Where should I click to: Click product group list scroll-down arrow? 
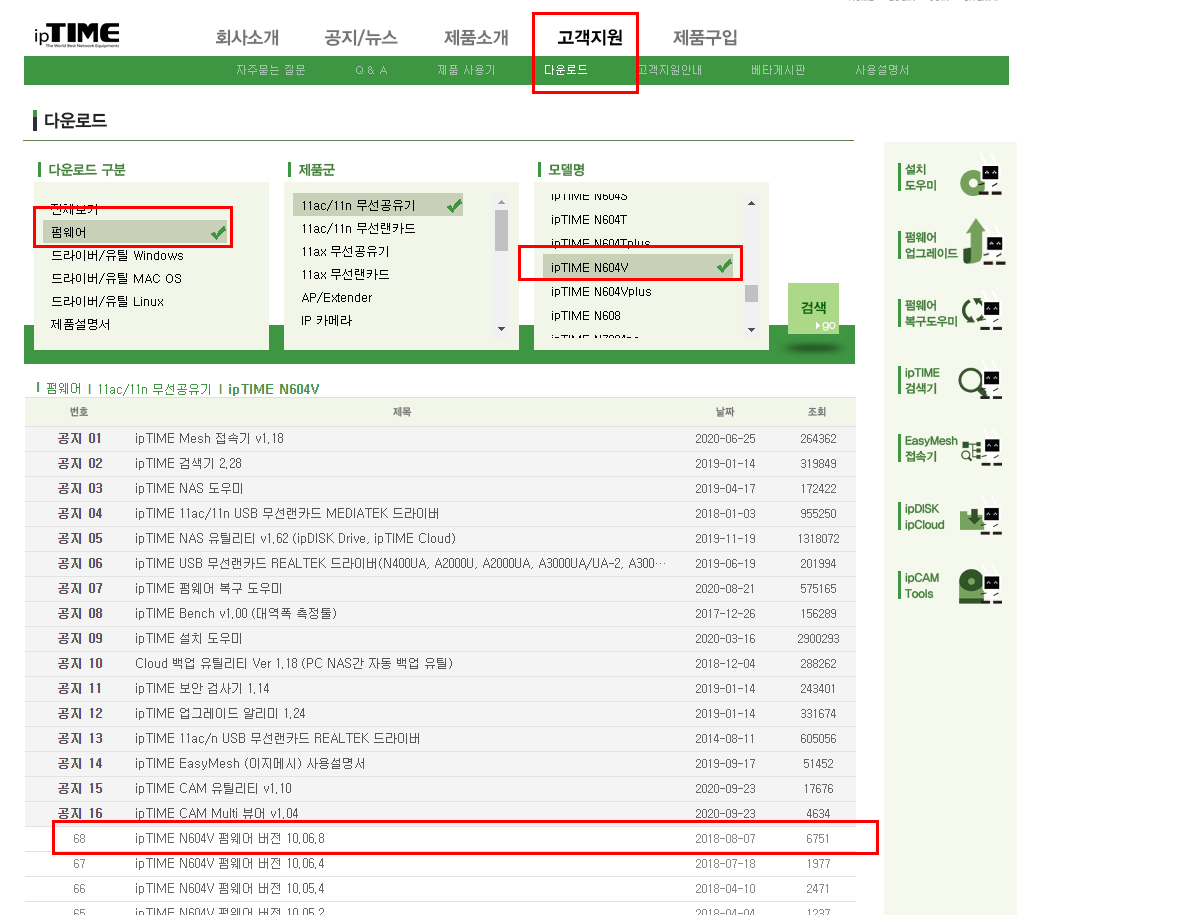click(x=501, y=329)
